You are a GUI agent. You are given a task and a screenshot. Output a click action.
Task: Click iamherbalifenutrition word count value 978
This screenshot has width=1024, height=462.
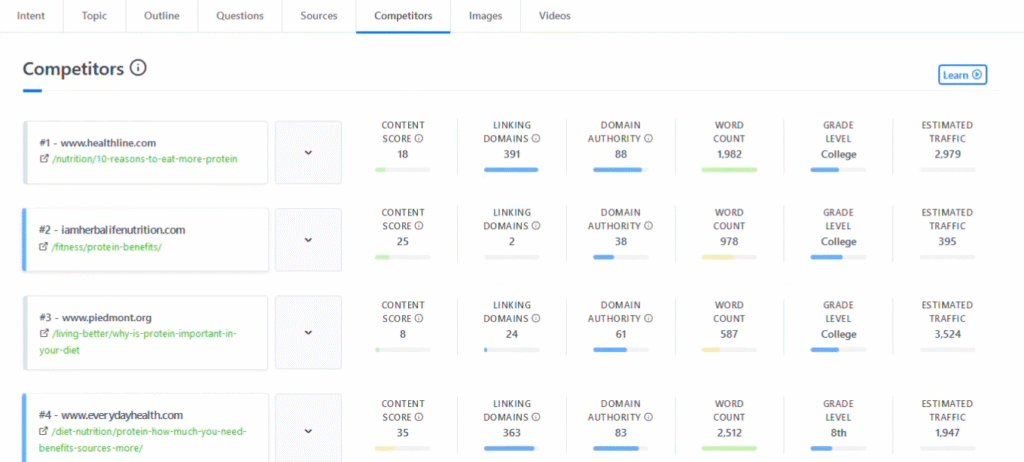point(729,241)
